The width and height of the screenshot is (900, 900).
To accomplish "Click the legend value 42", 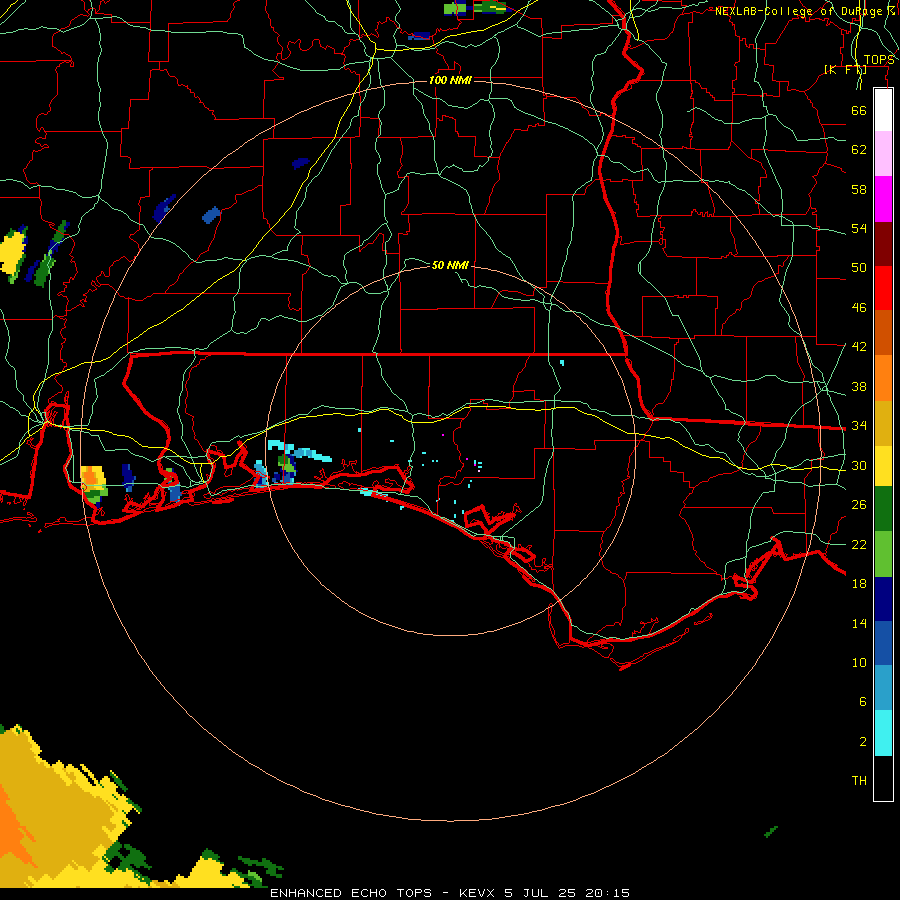I will click(x=859, y=347).
